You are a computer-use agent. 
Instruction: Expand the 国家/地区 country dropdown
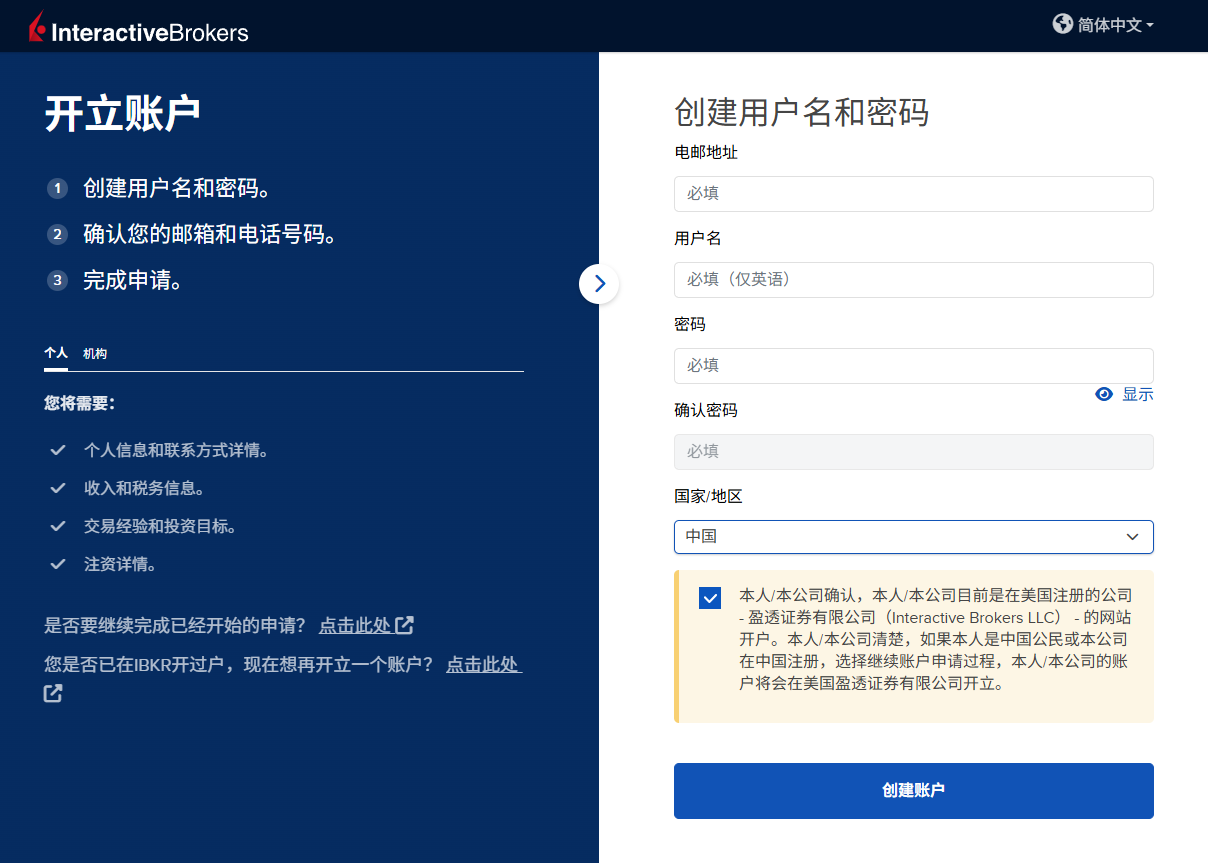pyautogui.click(x=913, y=537)
